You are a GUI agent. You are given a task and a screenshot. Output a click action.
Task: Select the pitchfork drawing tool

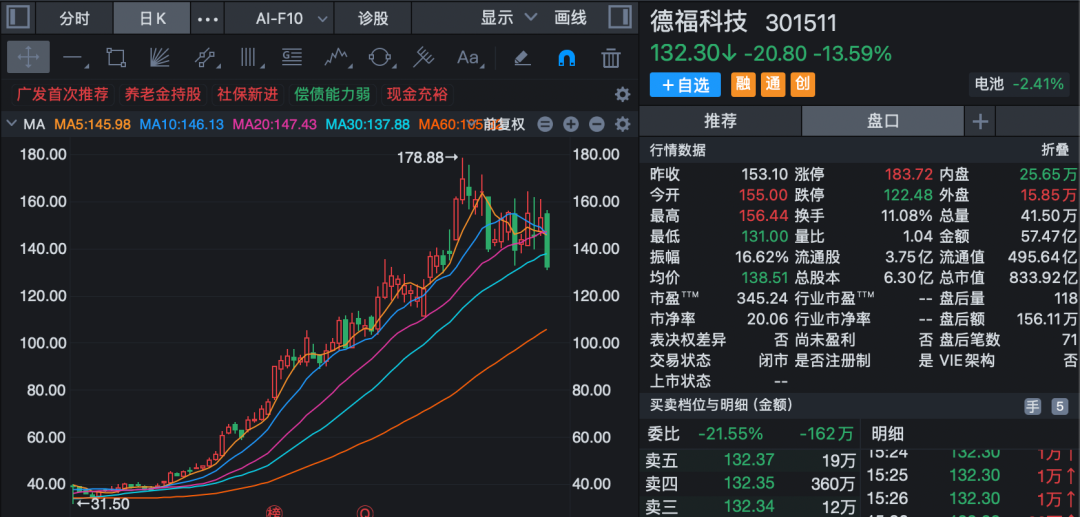click(424, 58)
